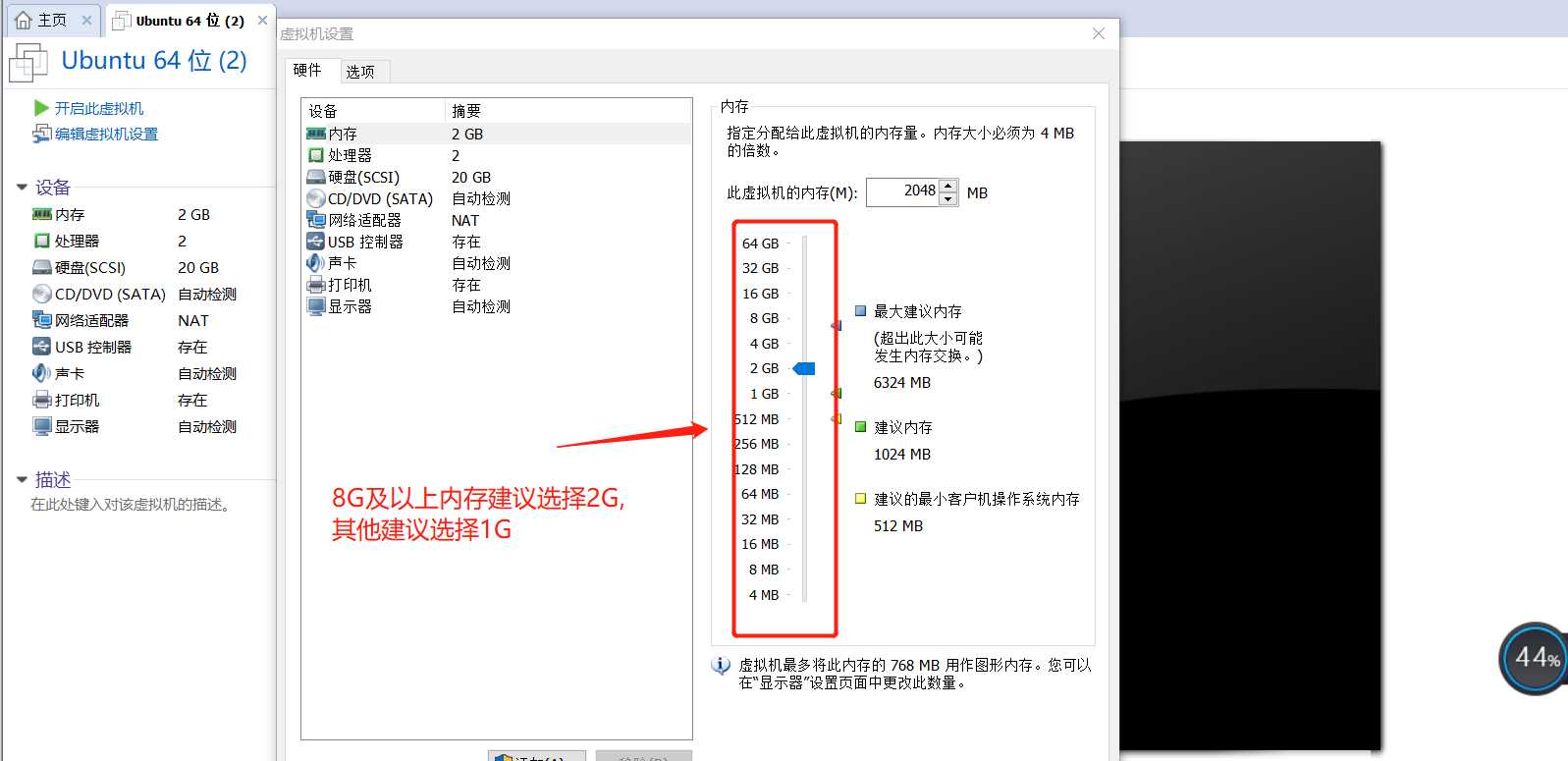Viewport: 1568px width, 761px height.
Task: Click the yellow minimum guest memory swatch
Action: (860, 498)
